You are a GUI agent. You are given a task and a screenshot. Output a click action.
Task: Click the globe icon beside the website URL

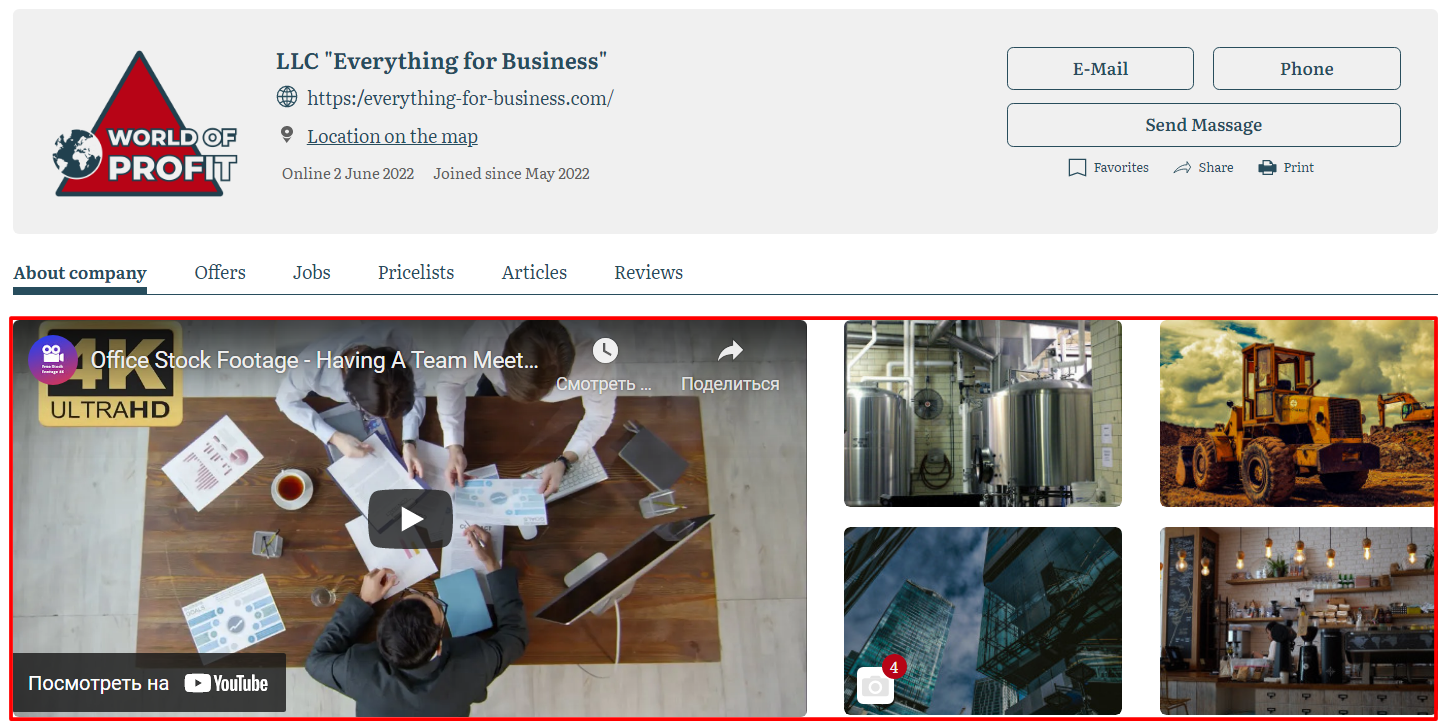pos(287,97)
